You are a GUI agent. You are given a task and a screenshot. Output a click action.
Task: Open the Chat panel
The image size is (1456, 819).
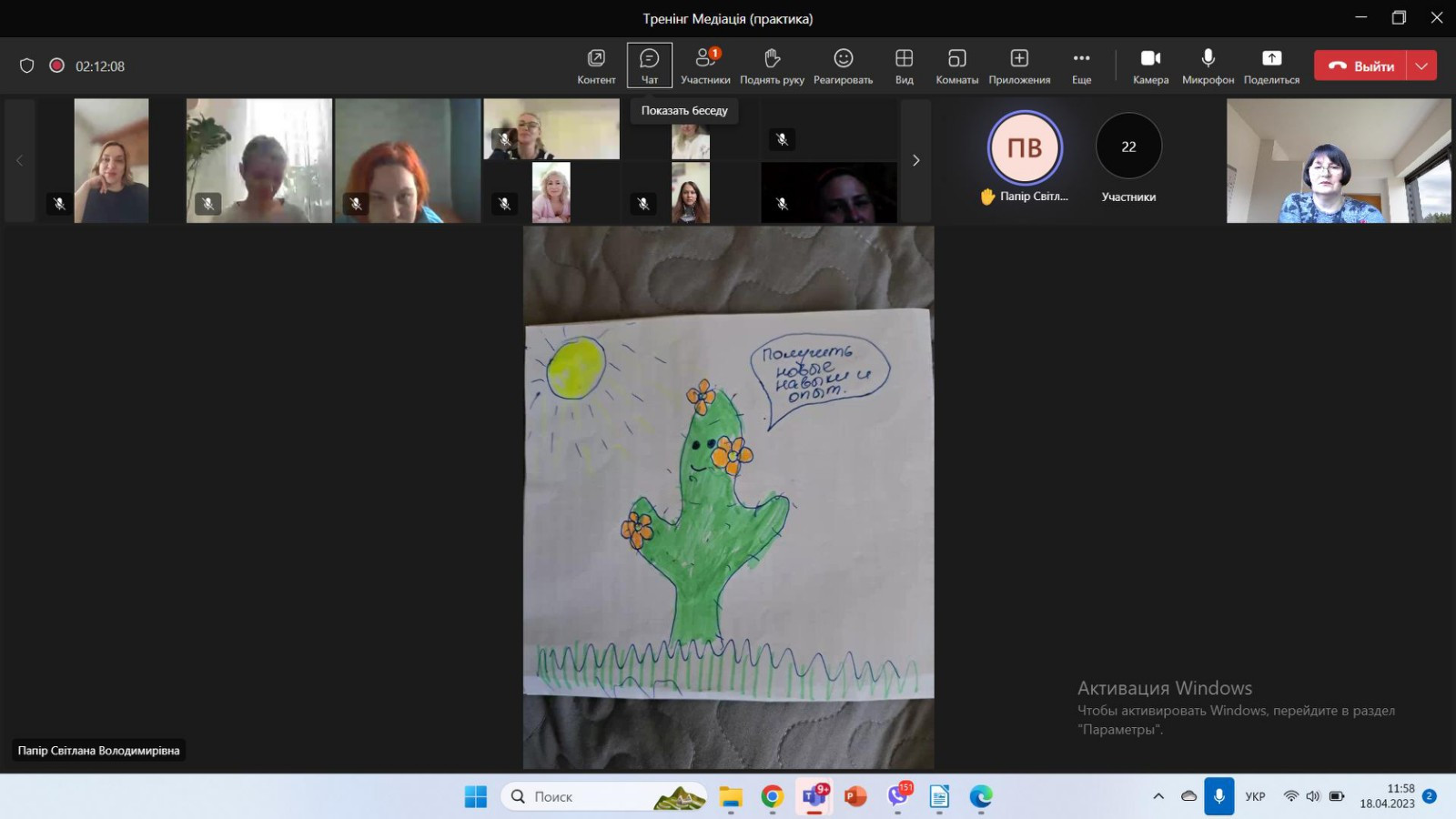coord(649,66)
